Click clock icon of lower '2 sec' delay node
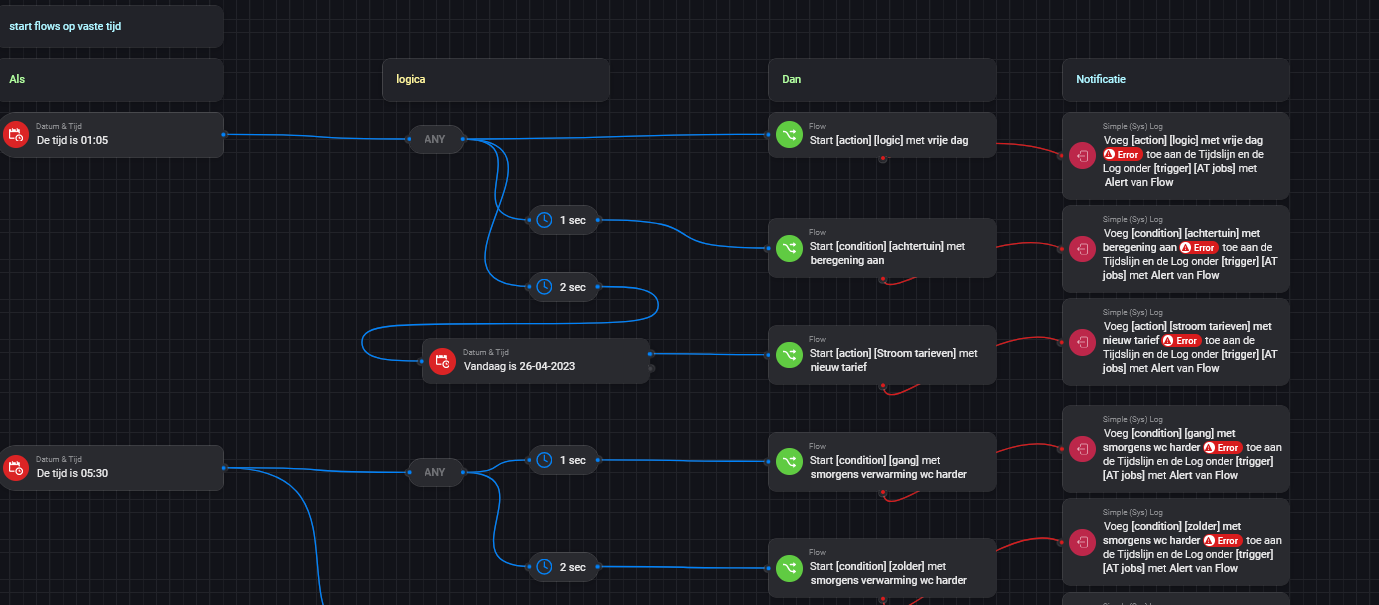 [x=544, y=567]
